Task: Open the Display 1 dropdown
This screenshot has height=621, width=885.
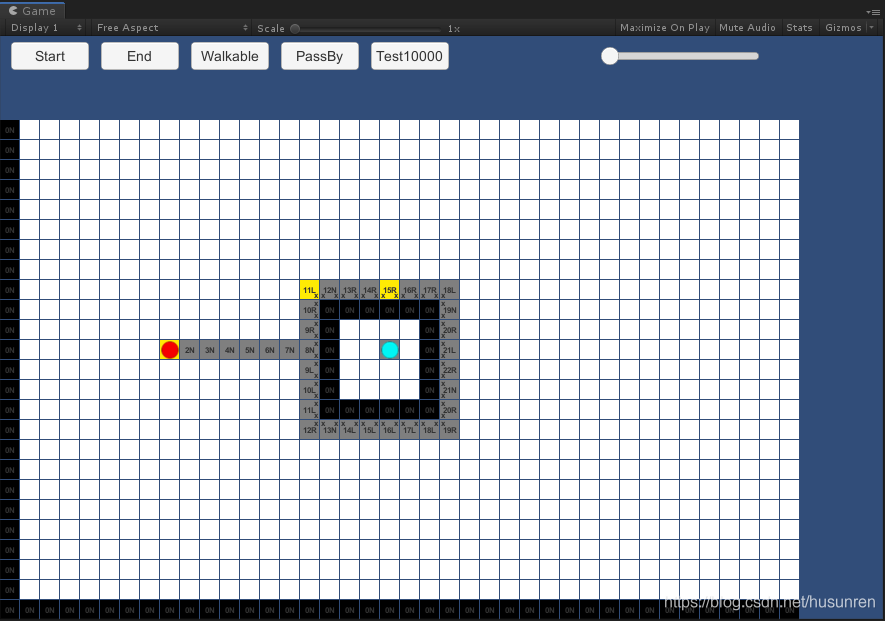Action: pos(46,28)
